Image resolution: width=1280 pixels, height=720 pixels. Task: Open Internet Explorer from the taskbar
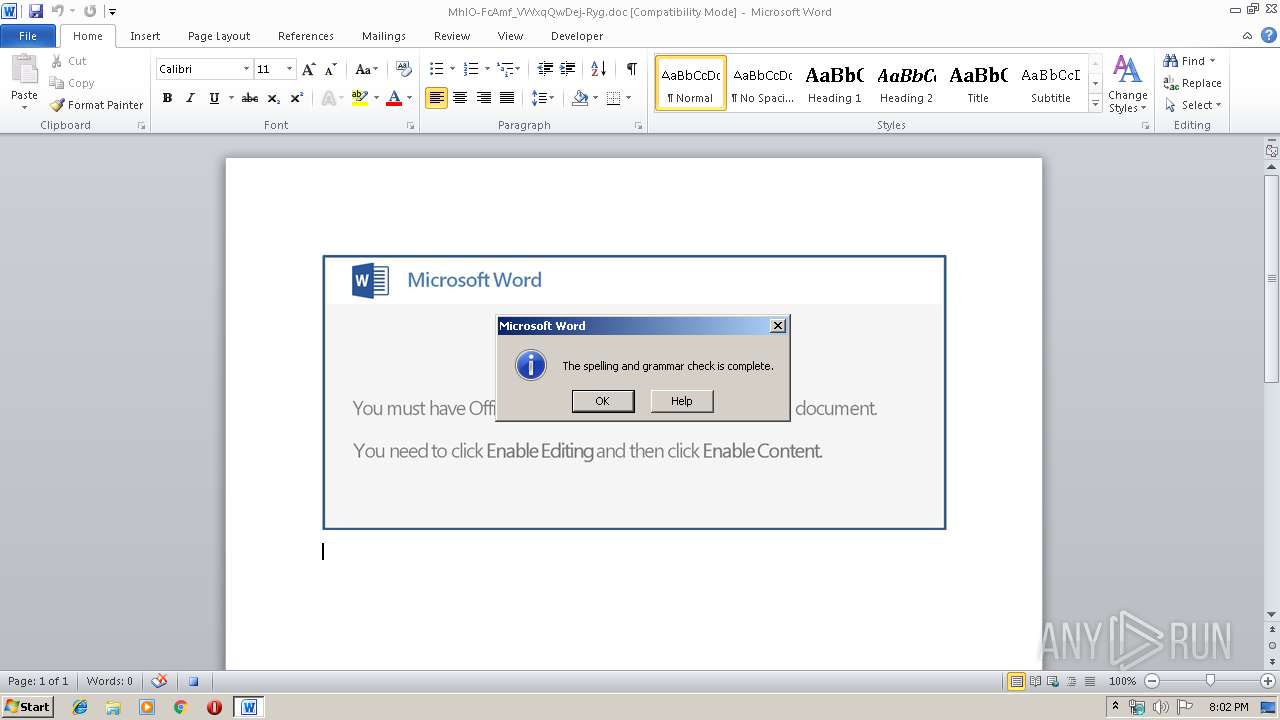(80, 707)
